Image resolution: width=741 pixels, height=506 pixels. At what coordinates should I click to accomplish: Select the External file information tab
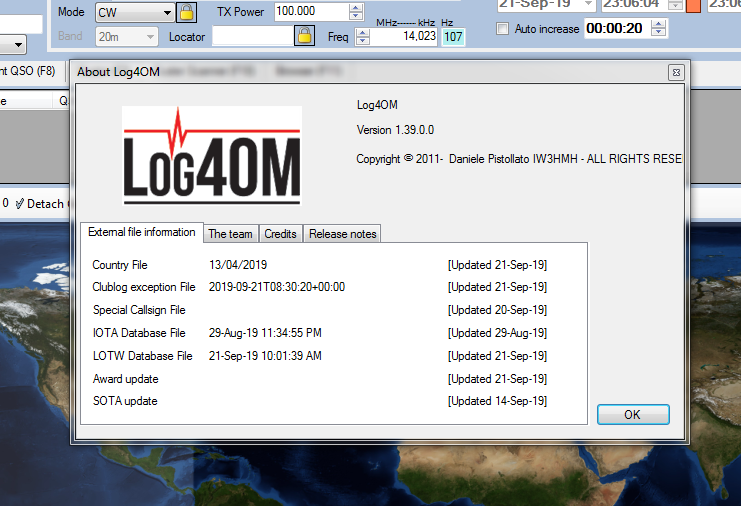click(x=142, y=232)
